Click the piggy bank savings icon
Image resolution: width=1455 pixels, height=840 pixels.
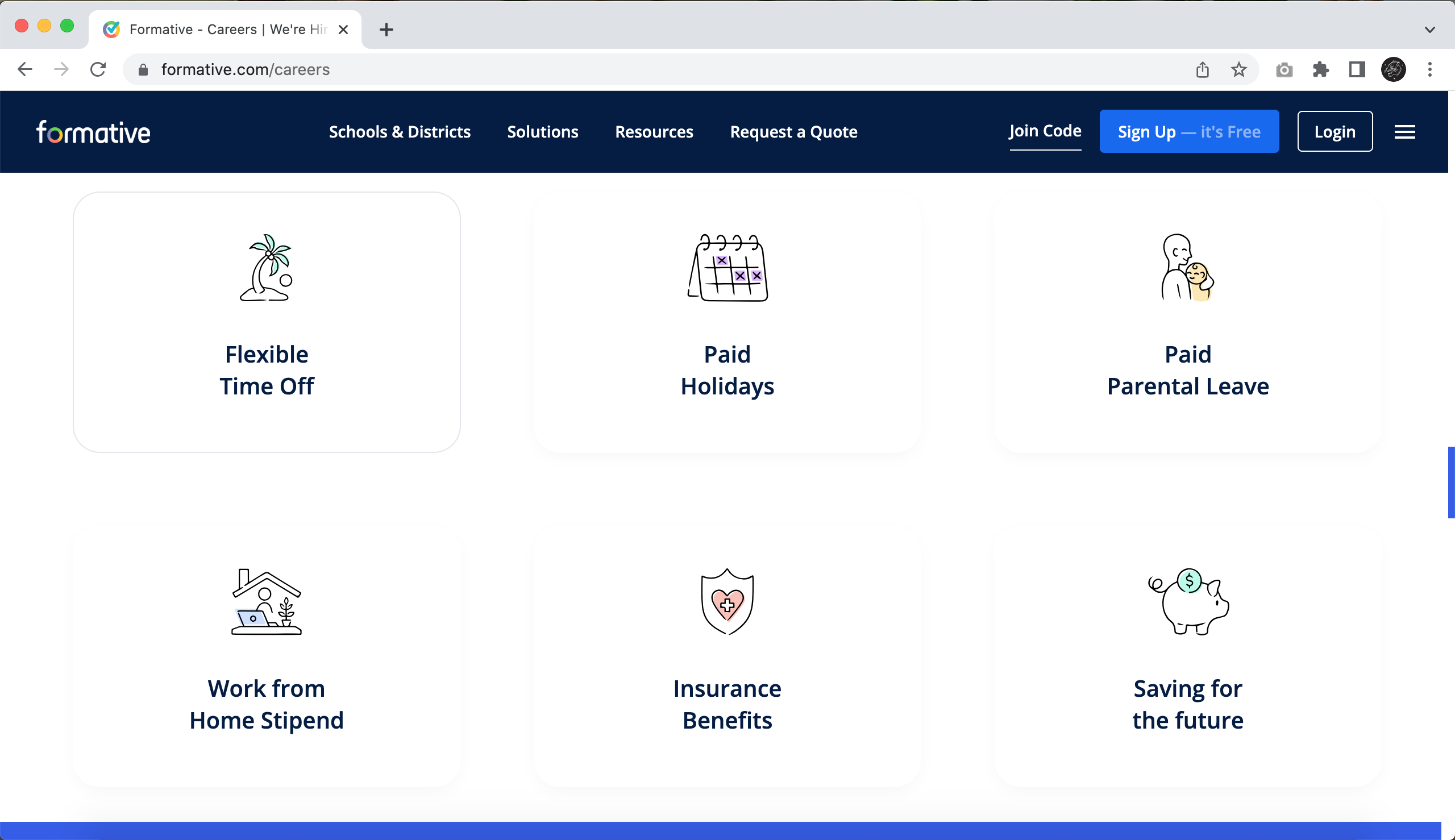pos(1188,602)
